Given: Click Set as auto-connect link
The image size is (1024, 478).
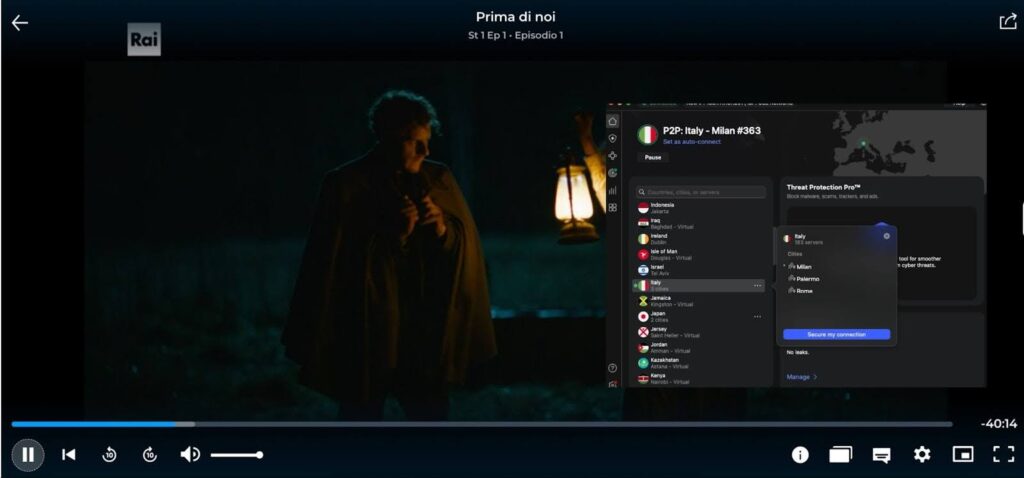Looking at the screenshot, I should click(x=692, y=142).
